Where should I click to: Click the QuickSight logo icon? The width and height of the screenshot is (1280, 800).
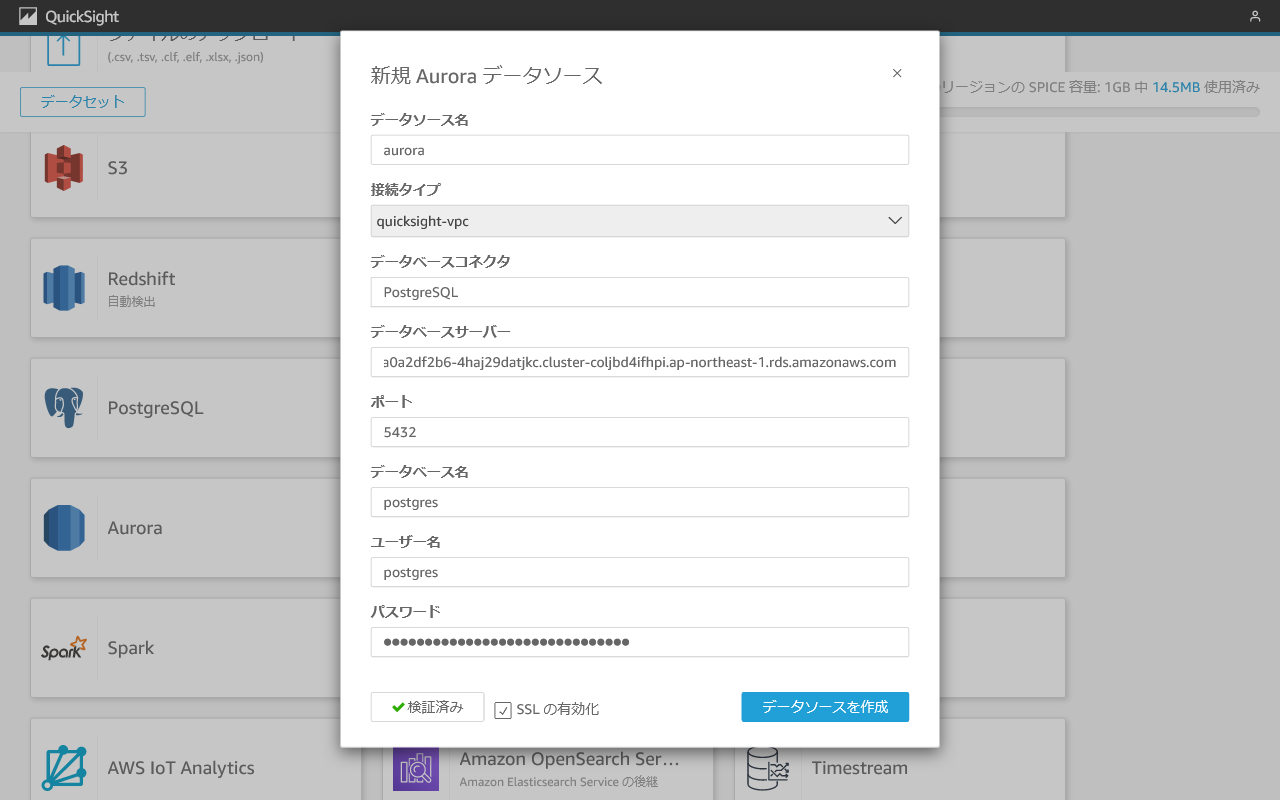point(28,16)
